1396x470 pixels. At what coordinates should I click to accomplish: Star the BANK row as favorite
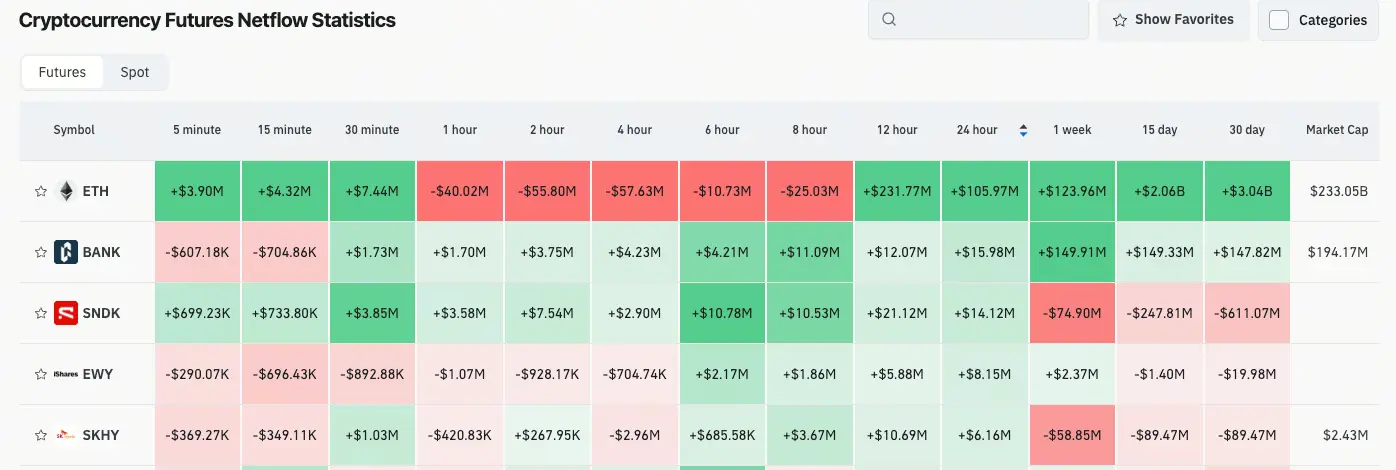click(41, 252)
